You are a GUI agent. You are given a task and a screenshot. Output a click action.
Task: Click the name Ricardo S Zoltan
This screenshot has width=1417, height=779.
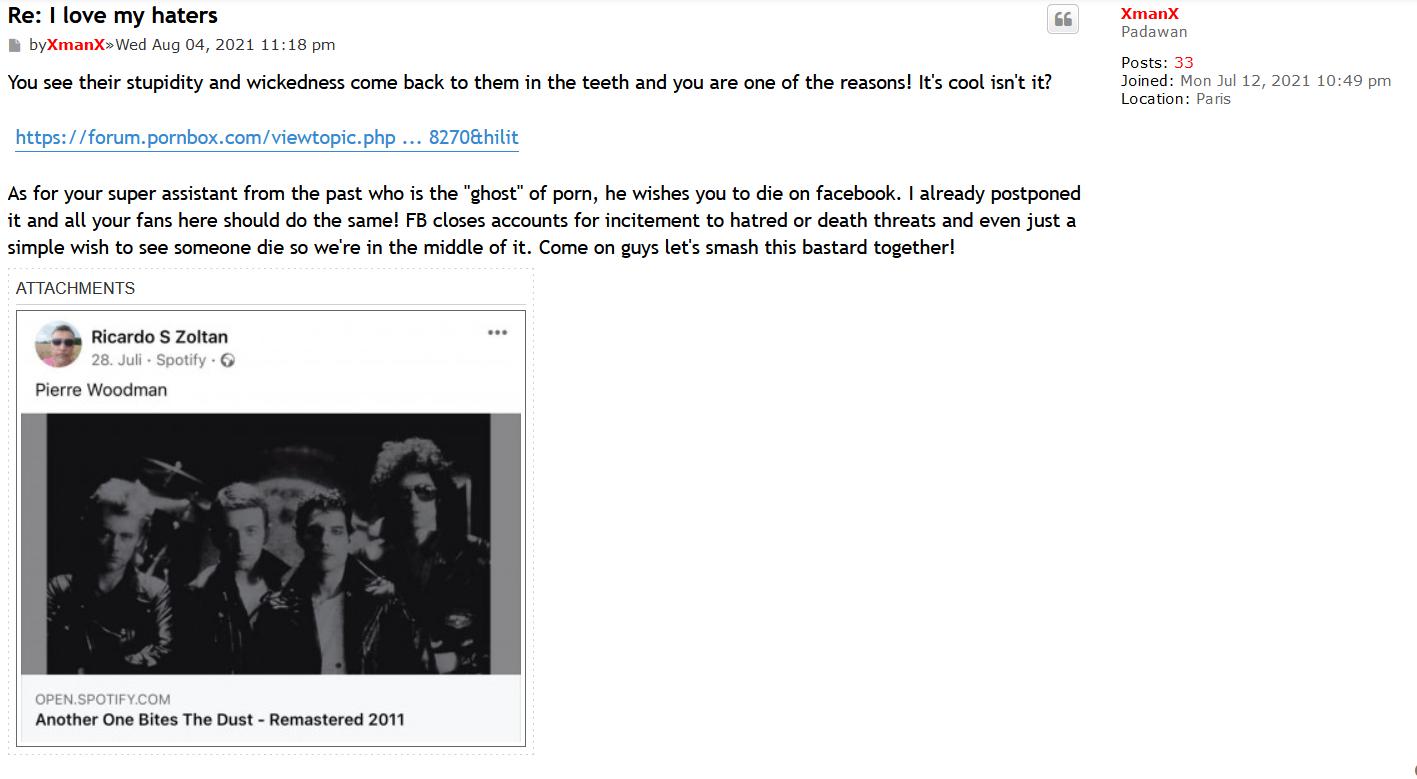click(159, 337)
